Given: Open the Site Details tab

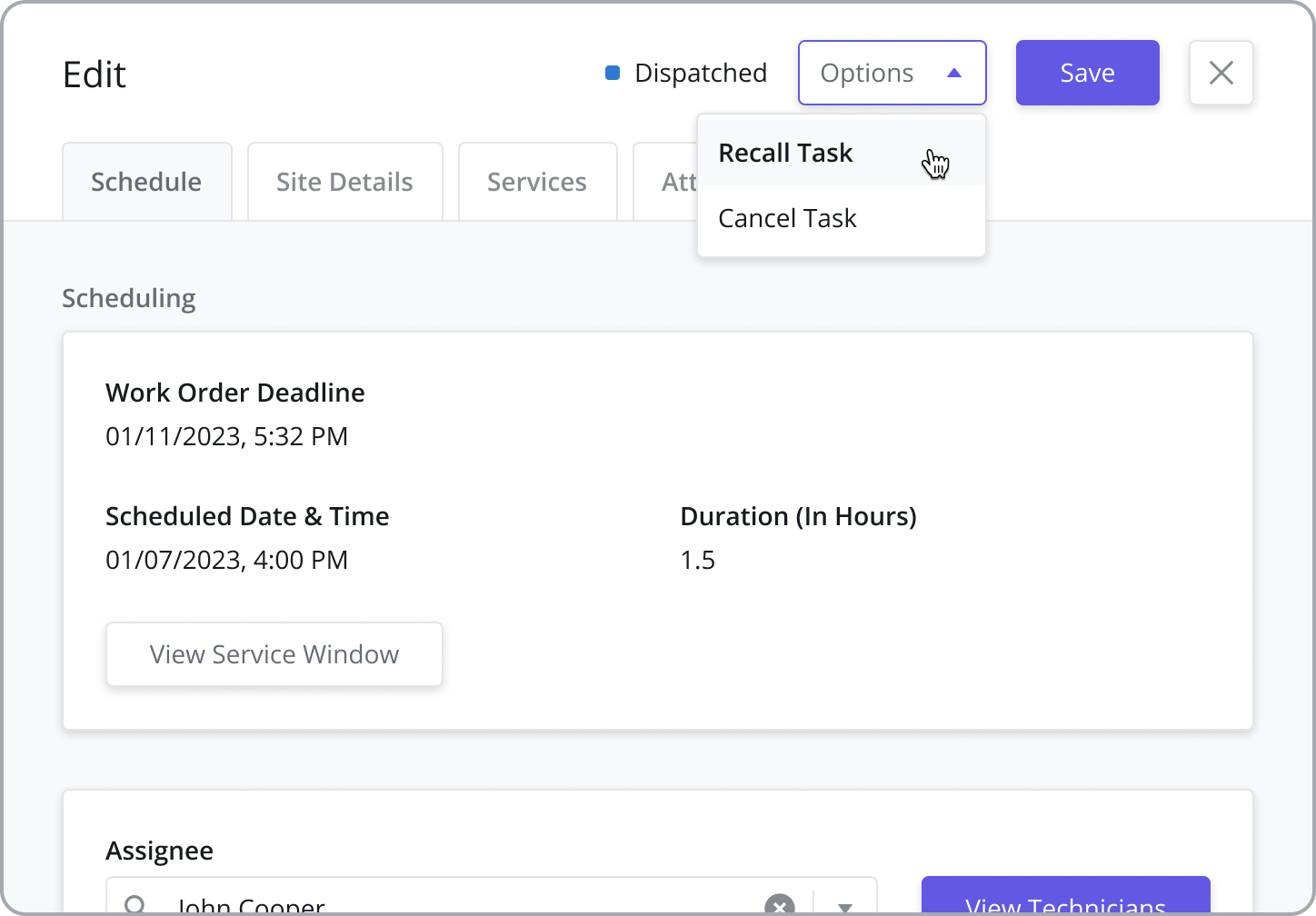Looking at the screenshot, I should [x=344, y=182].
